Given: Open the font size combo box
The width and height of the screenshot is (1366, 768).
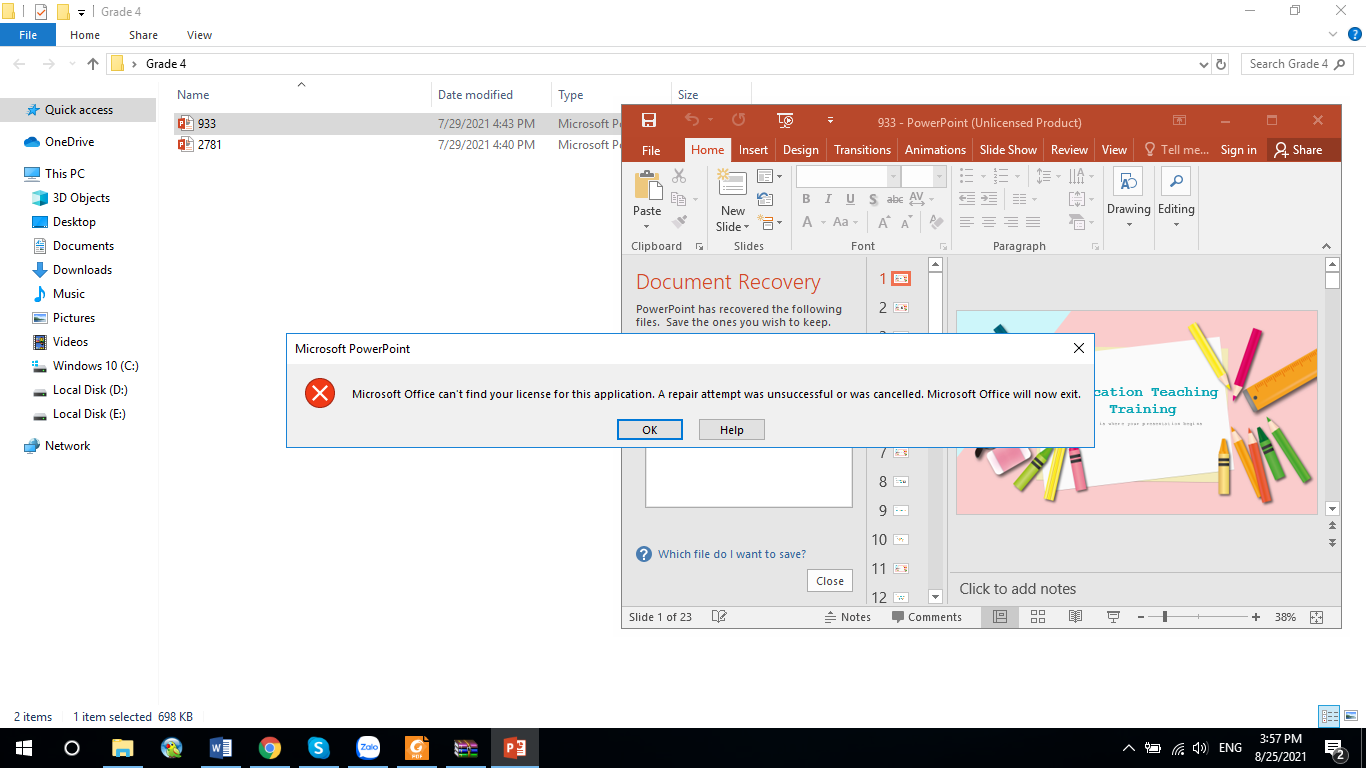Looking at the screenshot, I should [923, 176].
